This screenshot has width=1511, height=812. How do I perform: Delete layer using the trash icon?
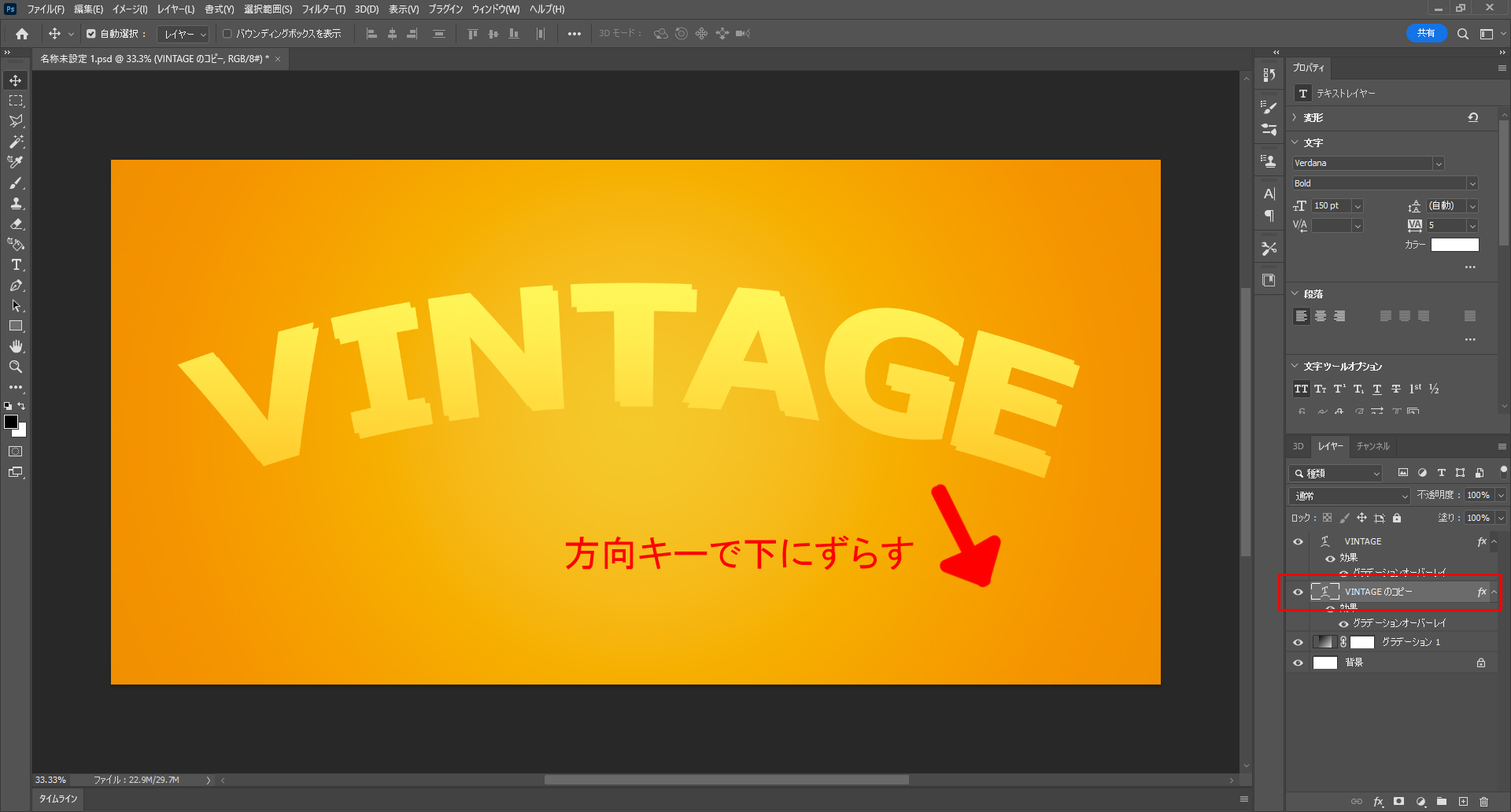pos(1483,802)
